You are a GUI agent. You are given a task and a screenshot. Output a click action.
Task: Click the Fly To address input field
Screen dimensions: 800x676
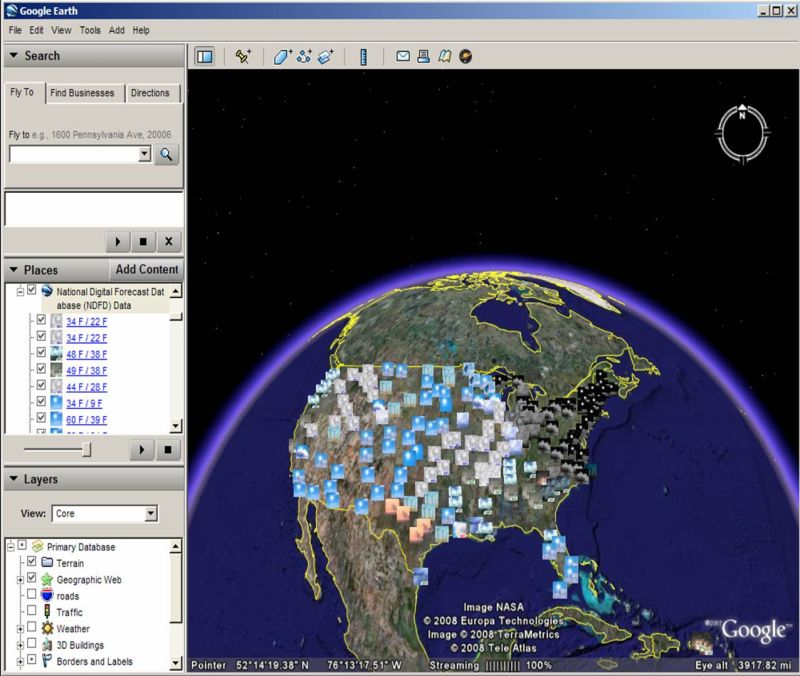pyautogui.click(x=74, y=154)
